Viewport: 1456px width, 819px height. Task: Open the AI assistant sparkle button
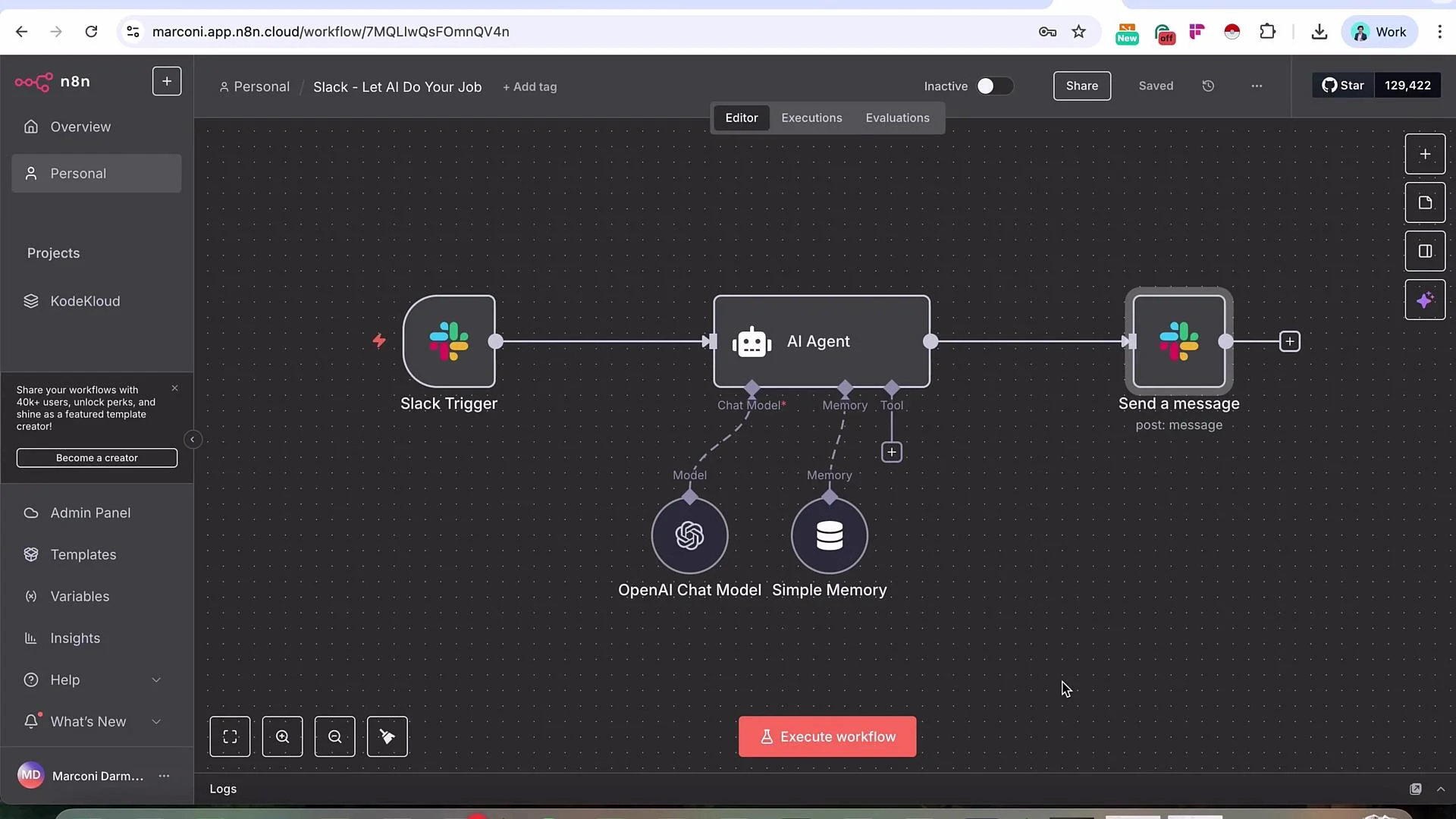1425,300
